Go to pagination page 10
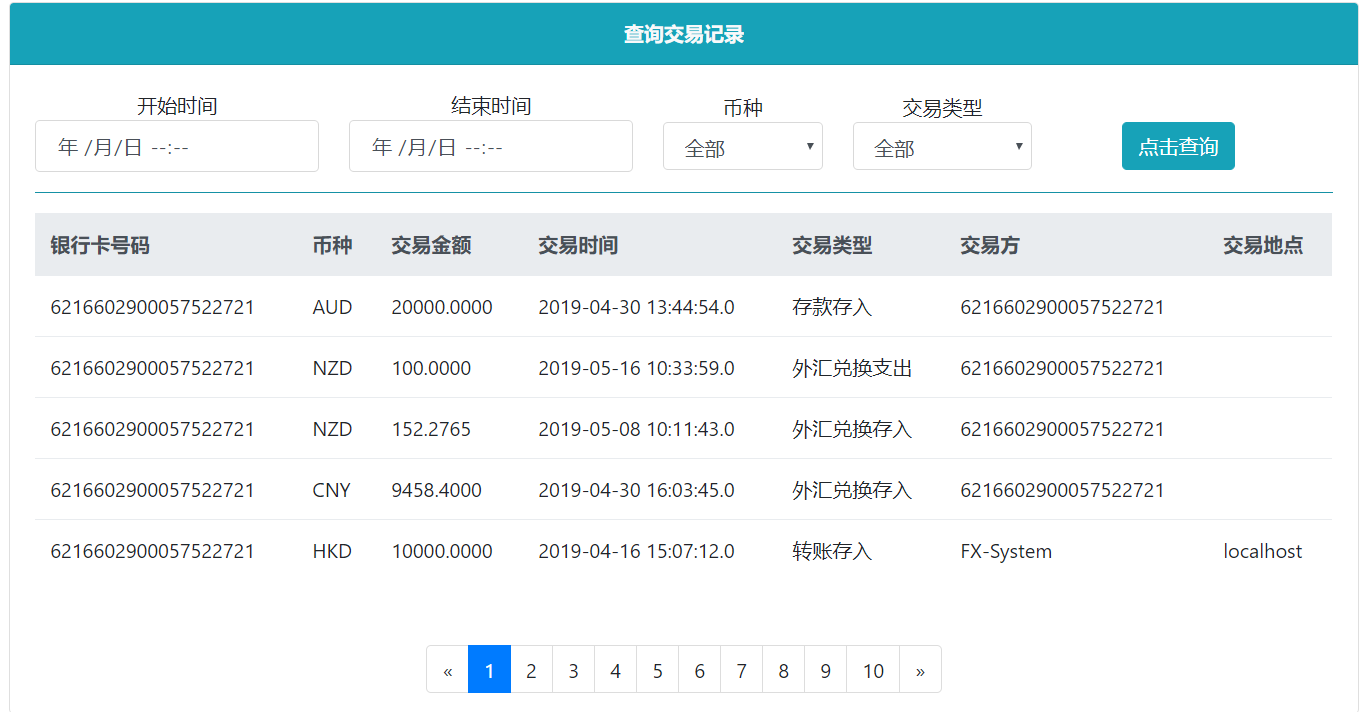The width and height of the screenshot is (1364, 712). [873, 670]
